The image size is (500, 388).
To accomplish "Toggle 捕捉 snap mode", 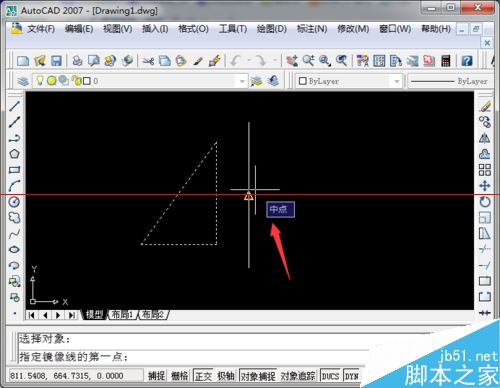I will click(x=156, y=376).
